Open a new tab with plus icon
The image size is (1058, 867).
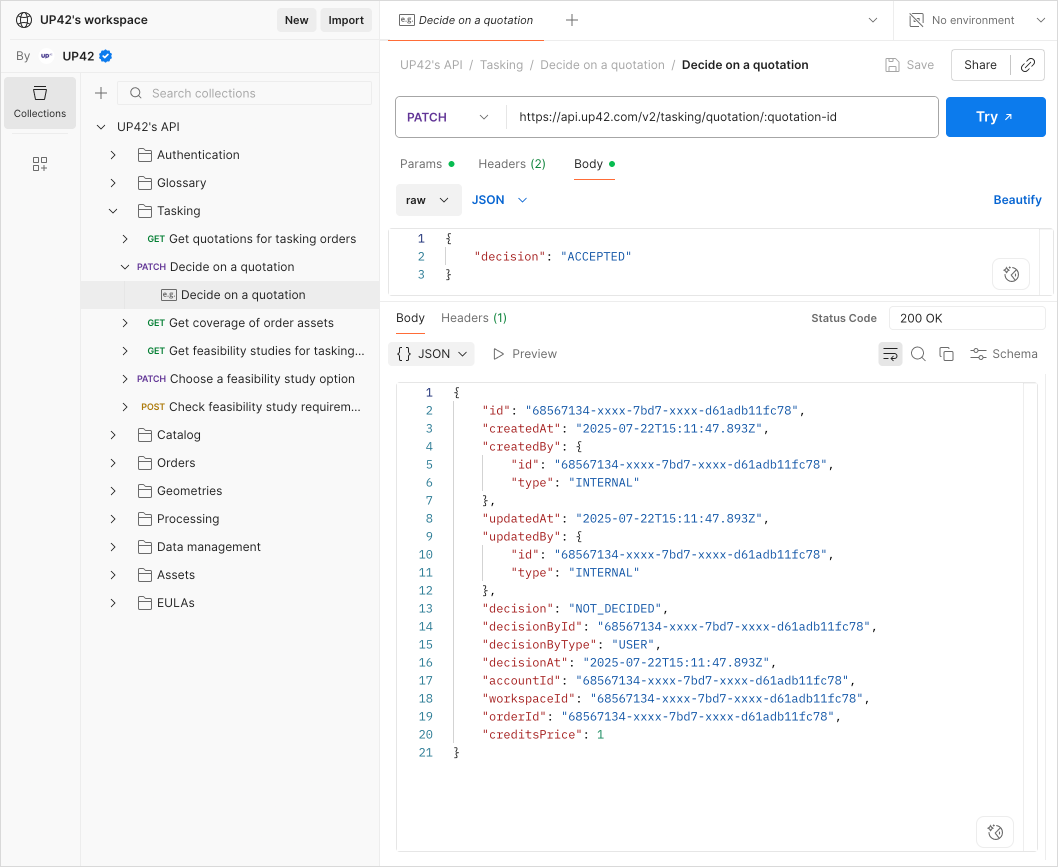click(x=572, y=20)
